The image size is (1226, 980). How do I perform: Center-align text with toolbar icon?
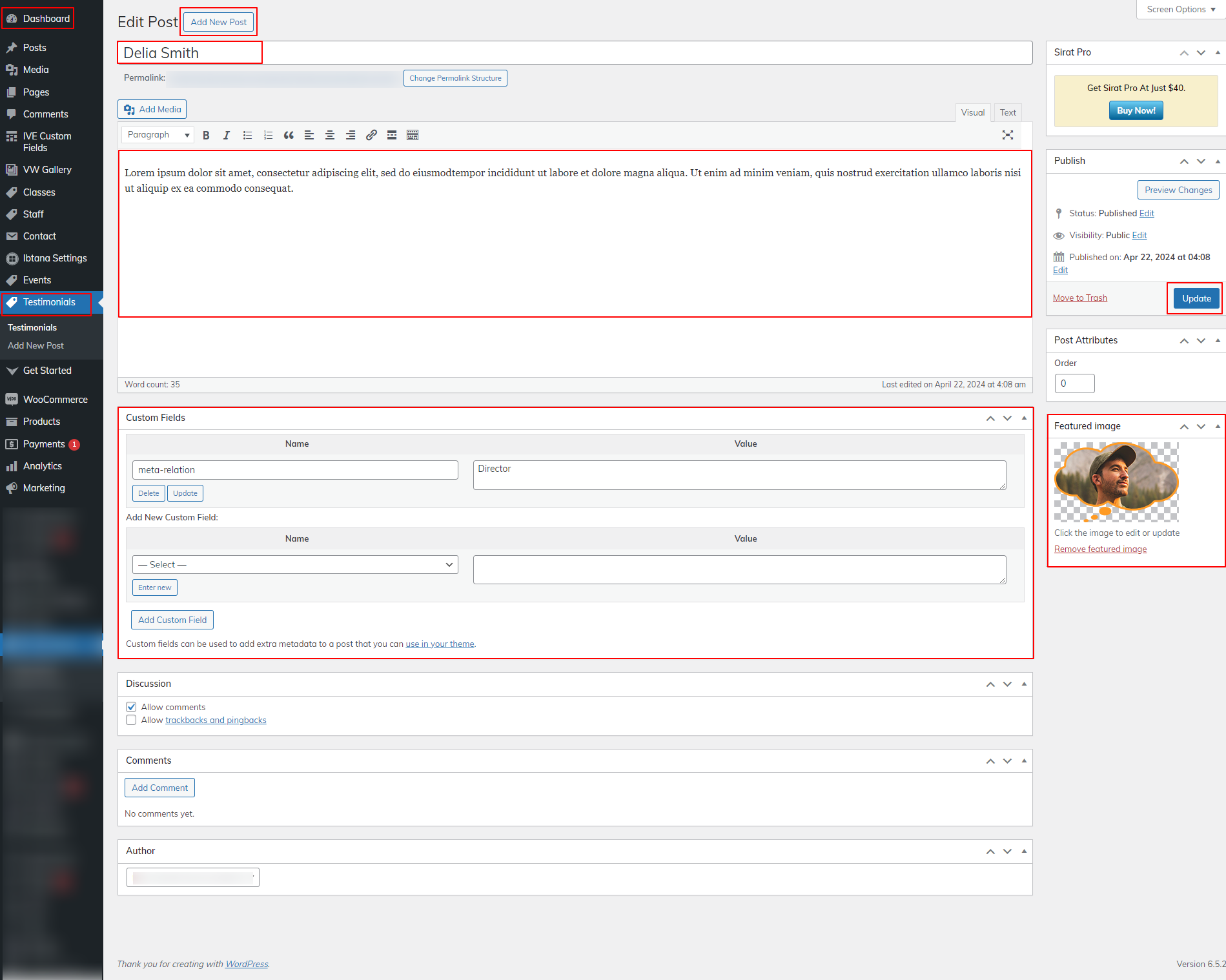tap(330, 135)
